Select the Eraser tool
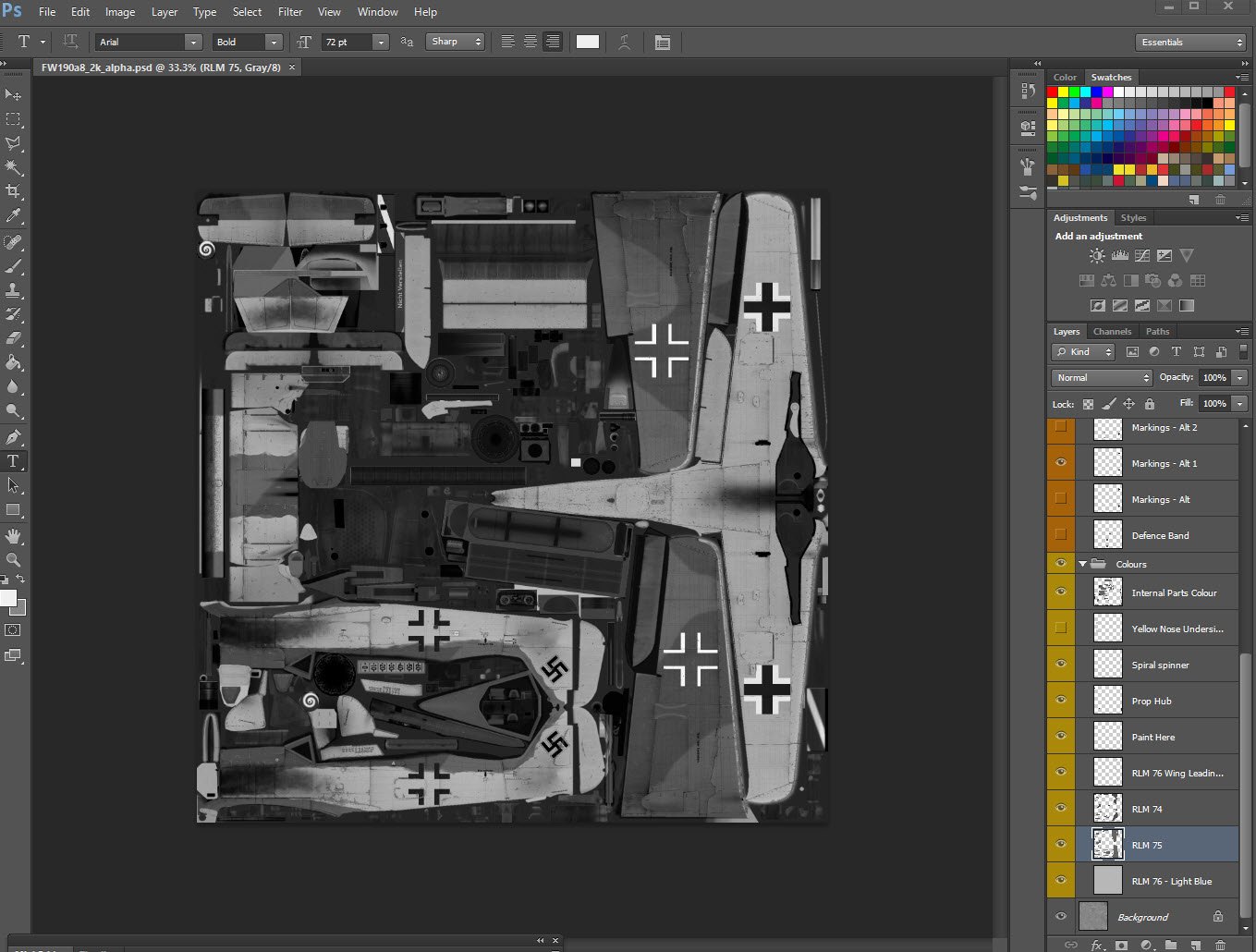 pos(13,338)
